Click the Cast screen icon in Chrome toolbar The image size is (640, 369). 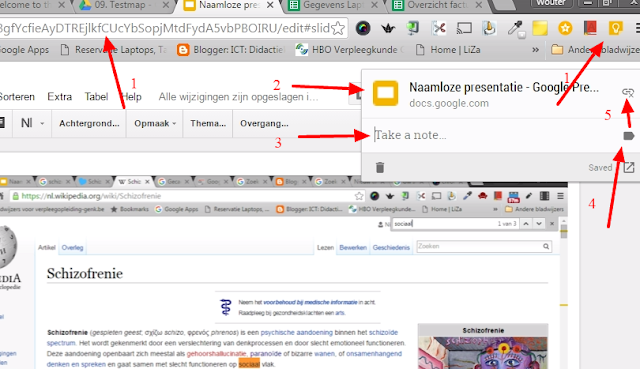(x=464, y=28)
